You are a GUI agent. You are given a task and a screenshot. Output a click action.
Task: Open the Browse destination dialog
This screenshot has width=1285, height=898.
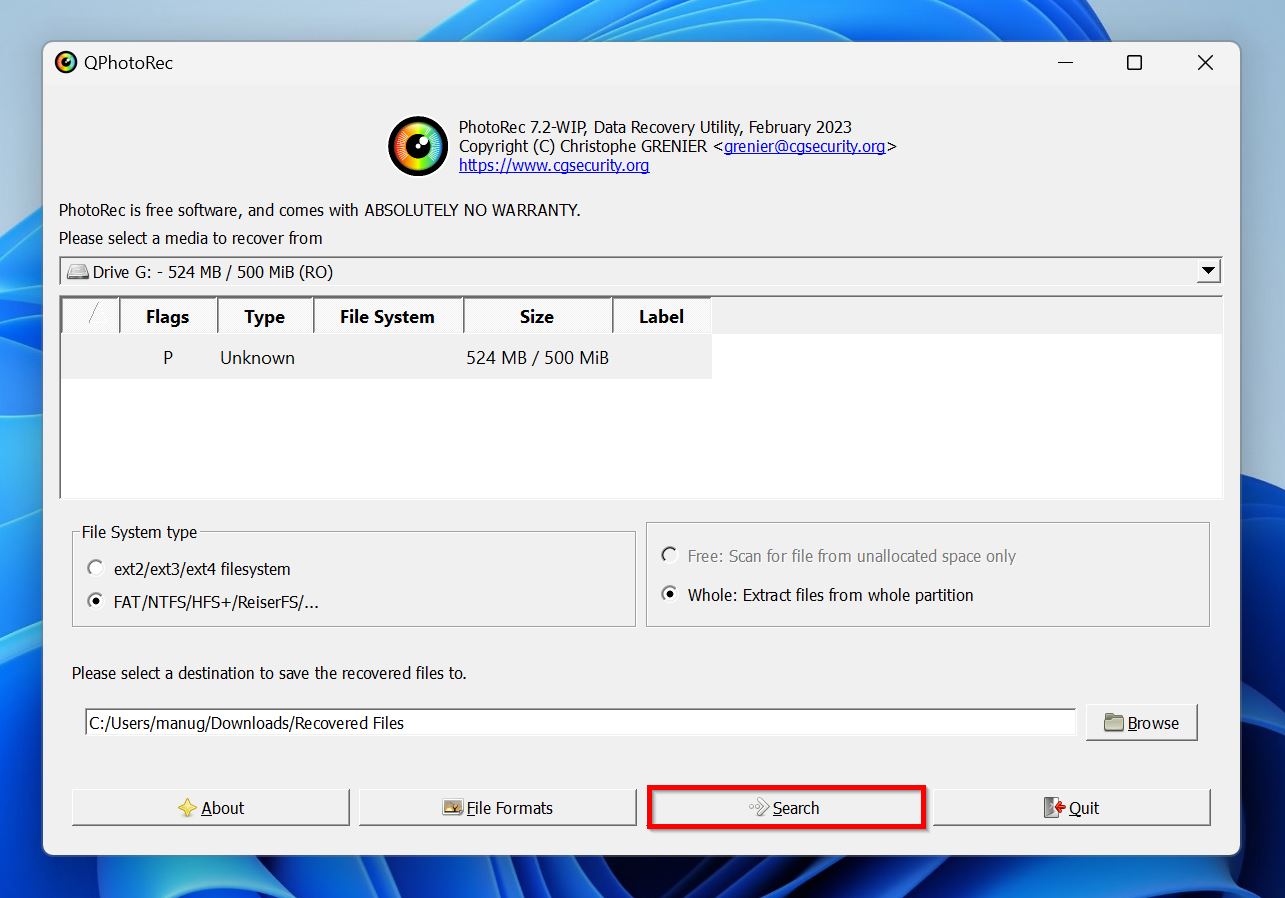(x=1141, y=722)
